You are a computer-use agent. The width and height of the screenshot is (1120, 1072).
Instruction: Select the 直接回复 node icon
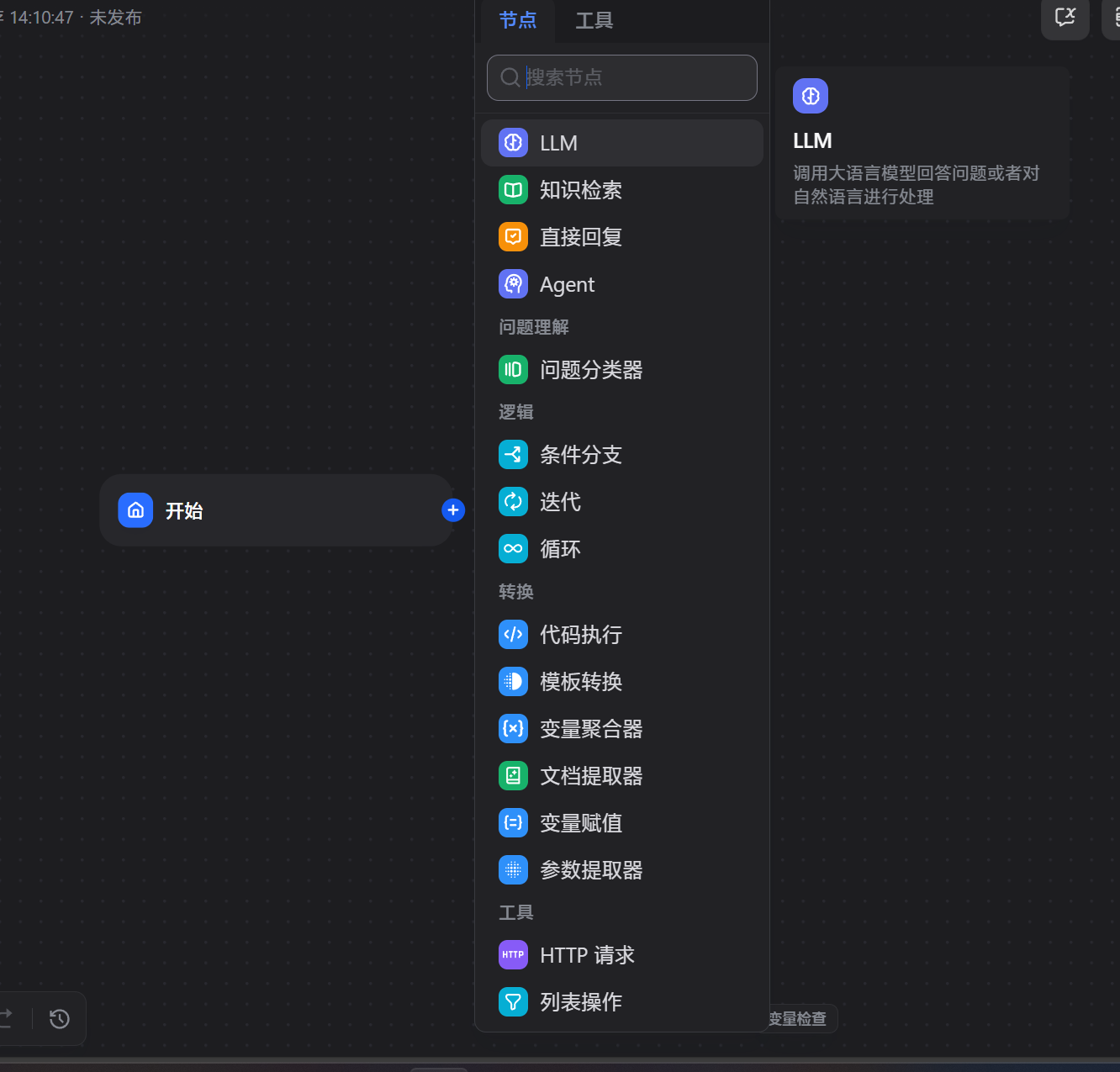point(513,237)
